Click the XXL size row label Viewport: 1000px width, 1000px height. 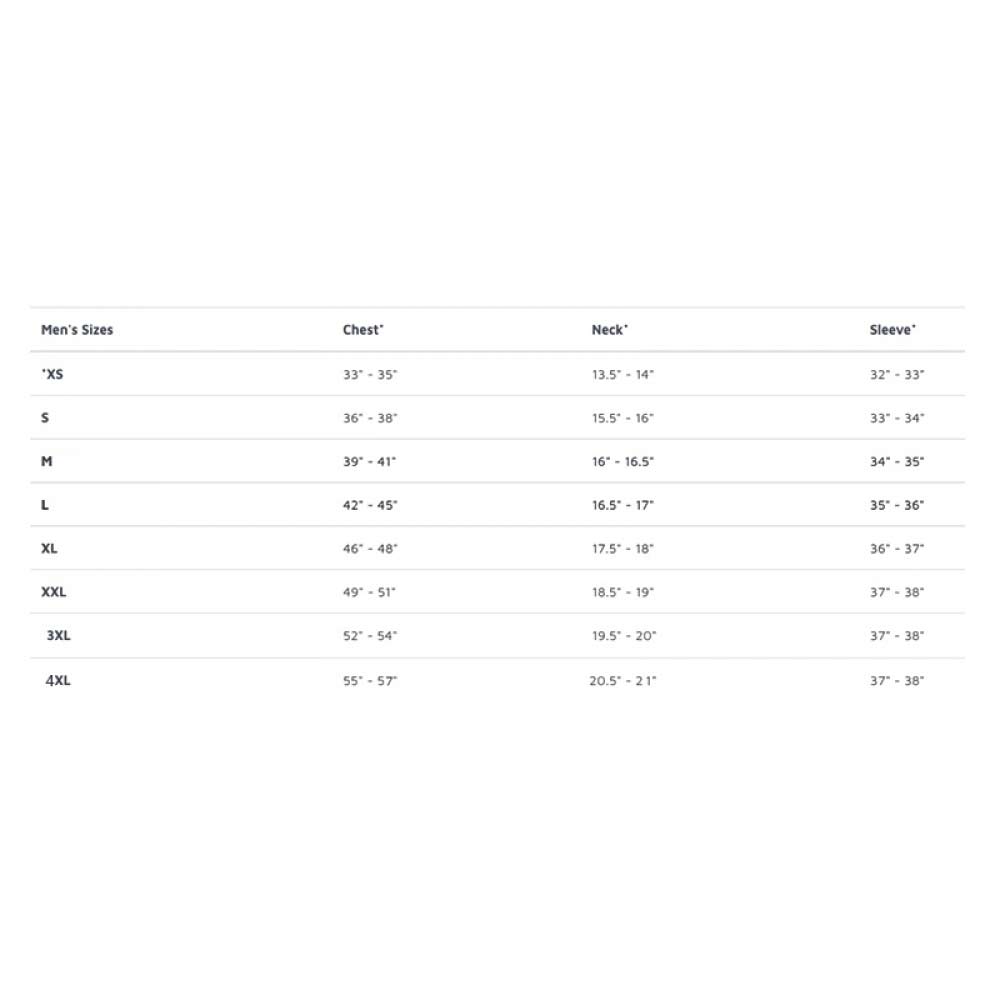(54, 592)
